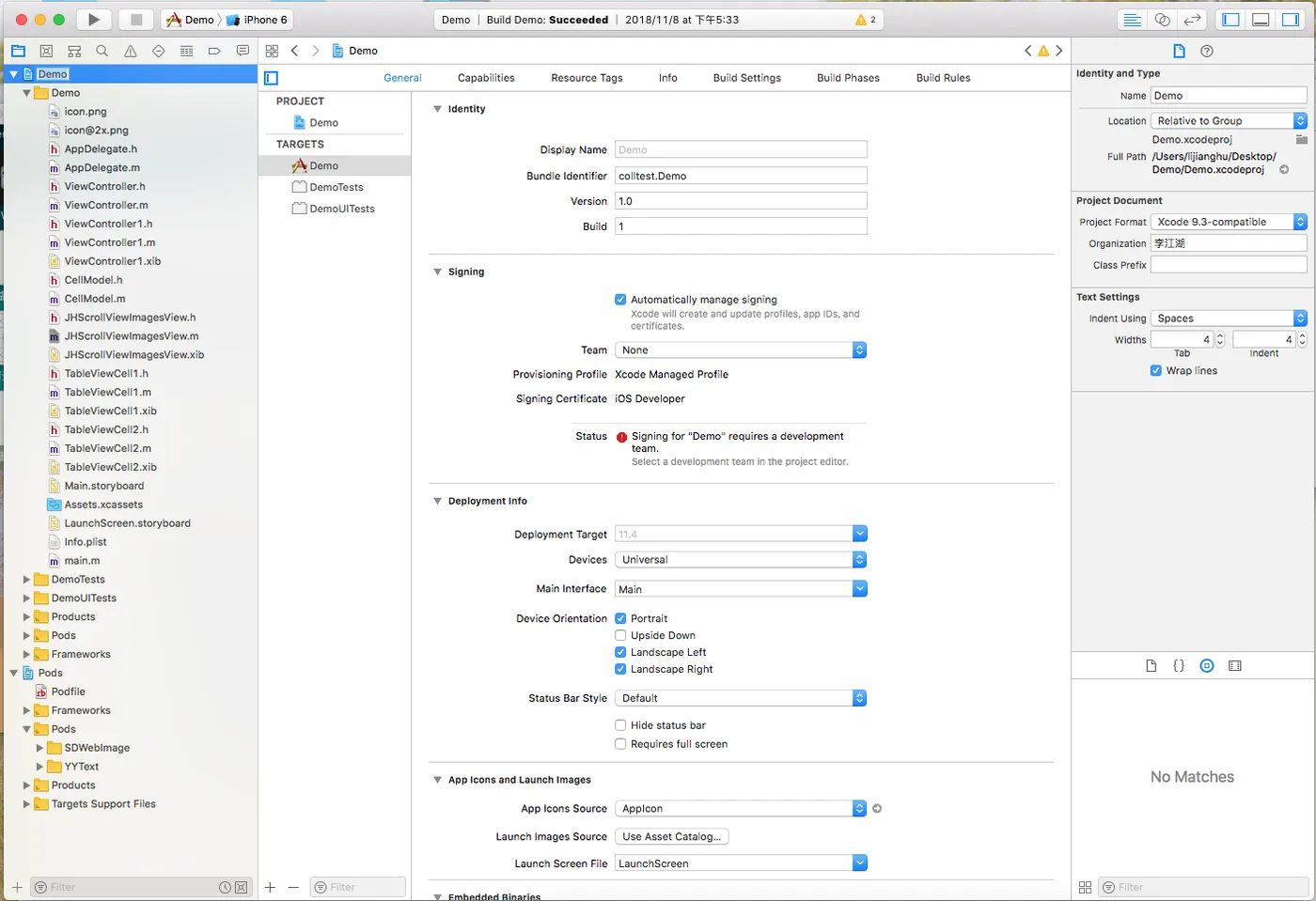Enable Upside Down orientation
Image resolution: width=1316 pixels, height=901 pixels.
pyautogui.click(x=620, y=635)
